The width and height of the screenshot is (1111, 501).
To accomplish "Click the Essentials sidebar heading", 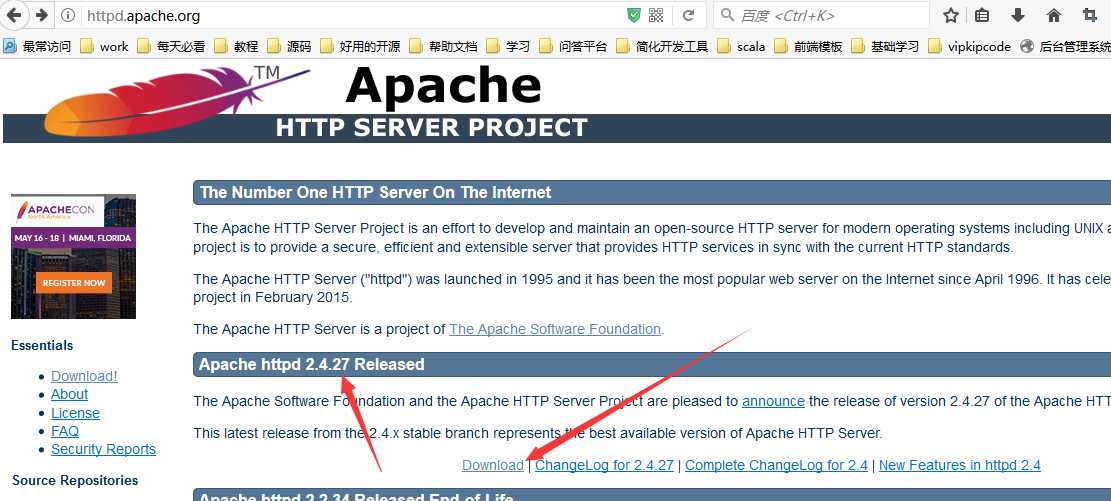I will 43,346.
